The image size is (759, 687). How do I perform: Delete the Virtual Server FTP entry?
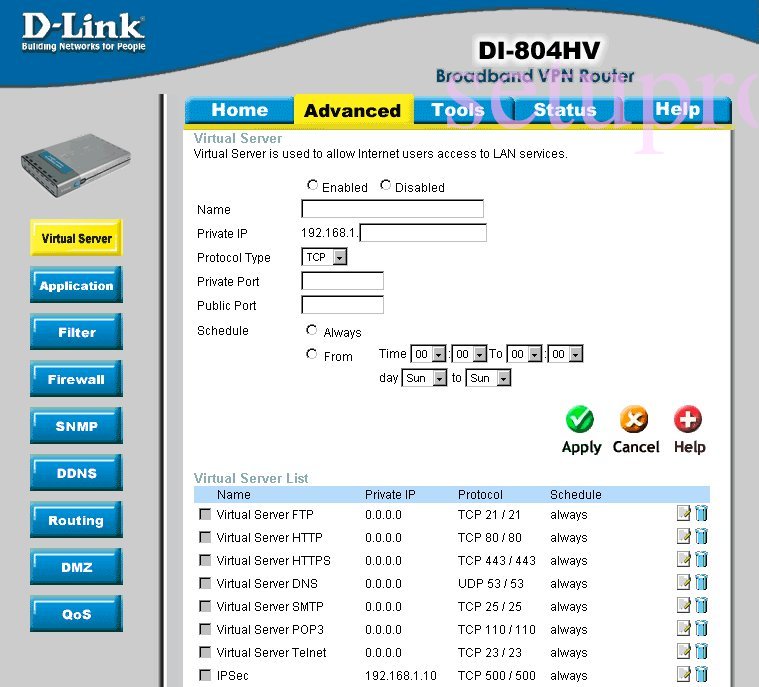pos(701,513)
